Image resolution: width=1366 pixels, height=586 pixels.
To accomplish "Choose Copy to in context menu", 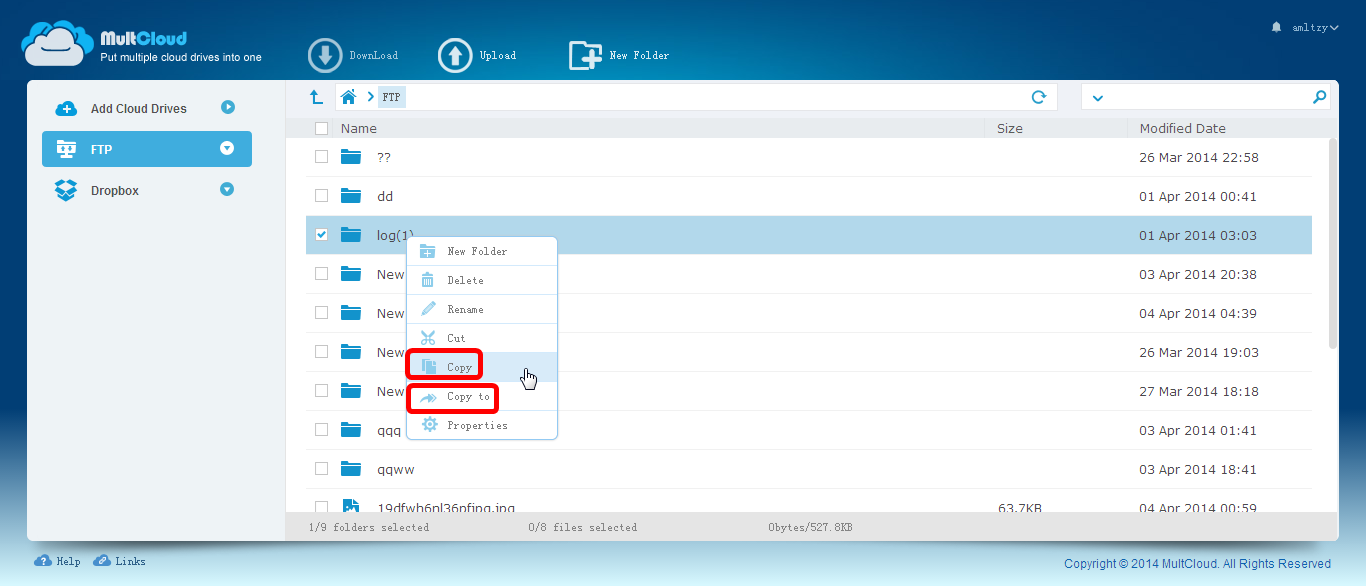I will (481, 396).
